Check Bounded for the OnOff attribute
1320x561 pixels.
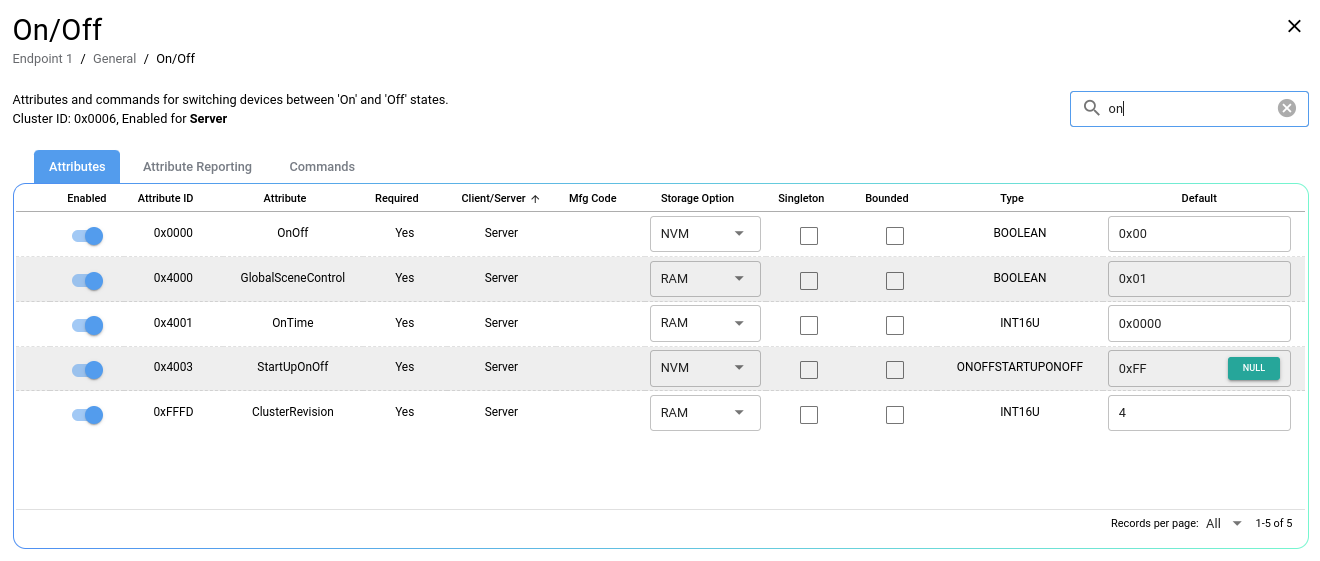pyautogui.click(x=895, y=236)
